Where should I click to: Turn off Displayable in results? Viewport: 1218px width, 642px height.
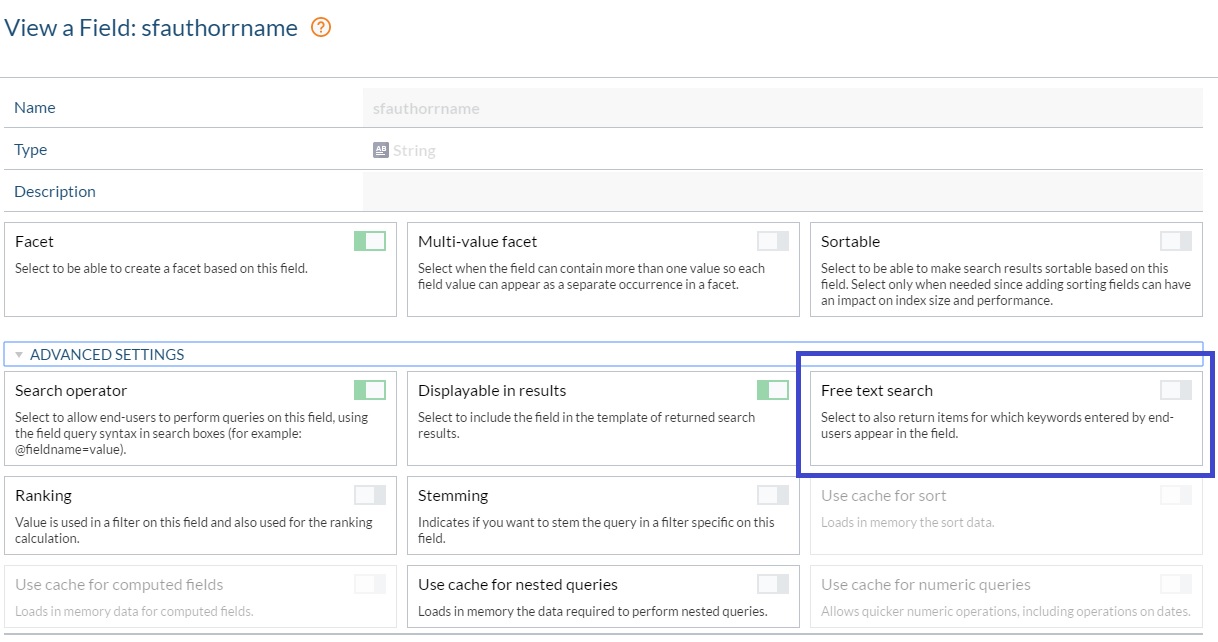tap(771, 390)
